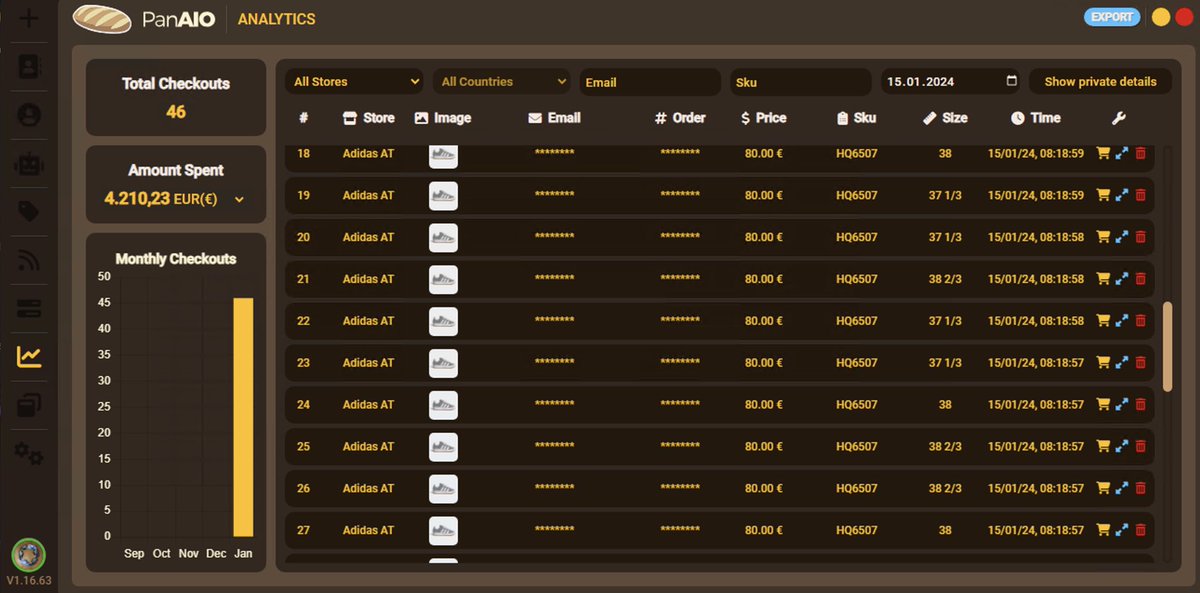Expand row 19 via the arrows icon
1200x593 pixels.
pyautogui.click(x=1121, y=195)
